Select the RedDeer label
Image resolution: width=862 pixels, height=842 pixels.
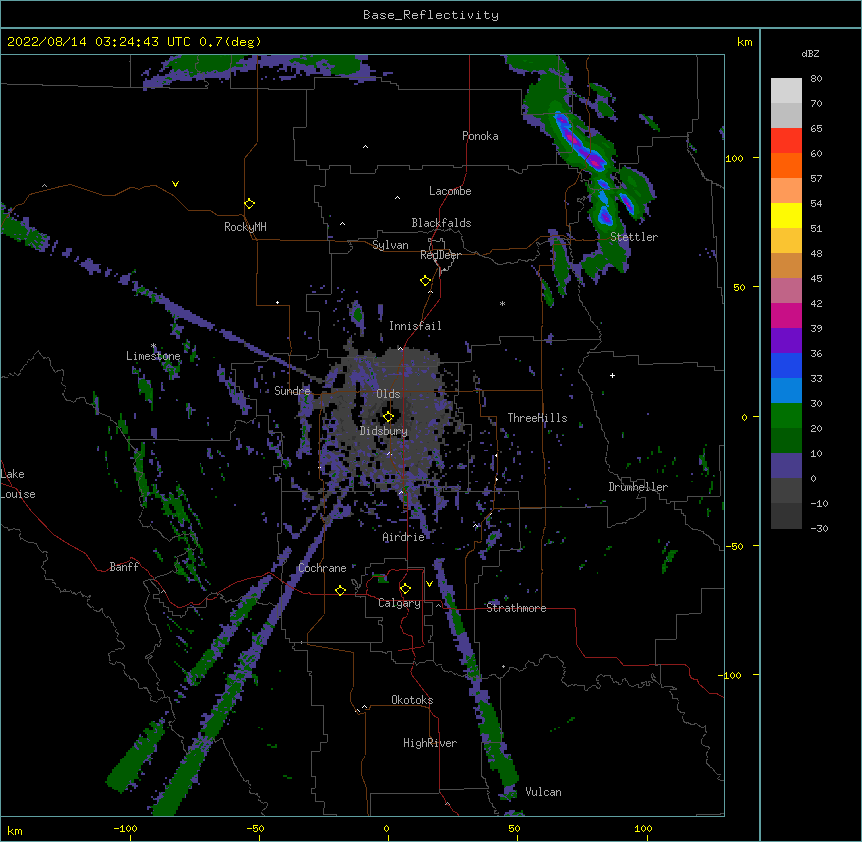[440, 256]
